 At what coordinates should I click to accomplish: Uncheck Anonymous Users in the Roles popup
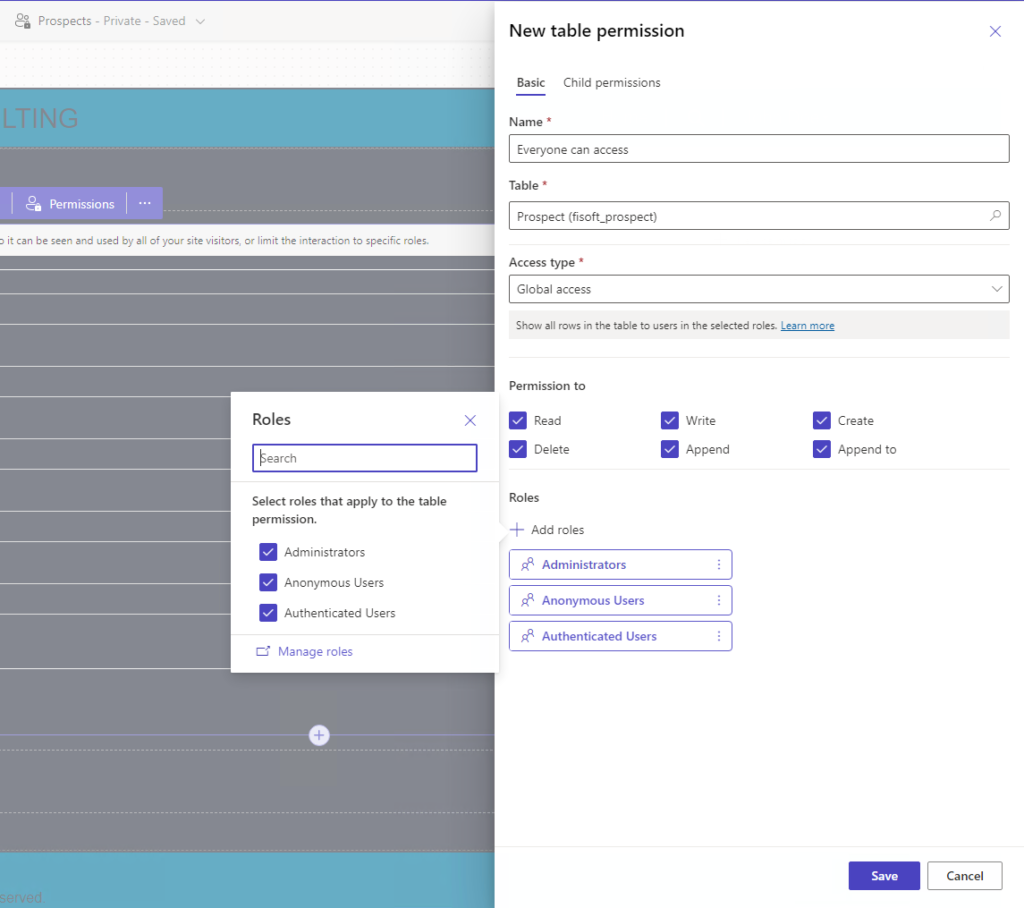point(268,582)
